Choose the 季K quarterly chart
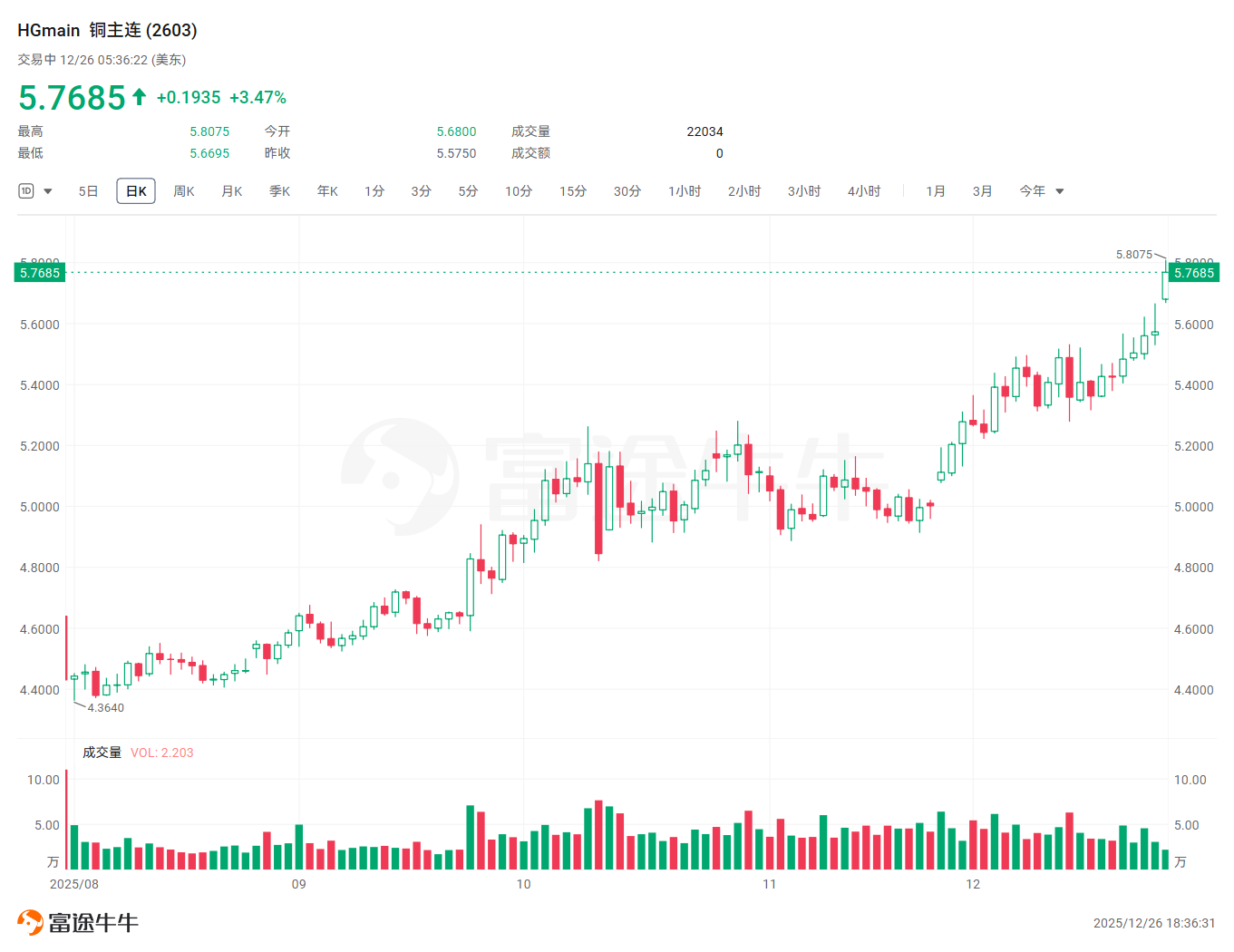 click(279, 191)
